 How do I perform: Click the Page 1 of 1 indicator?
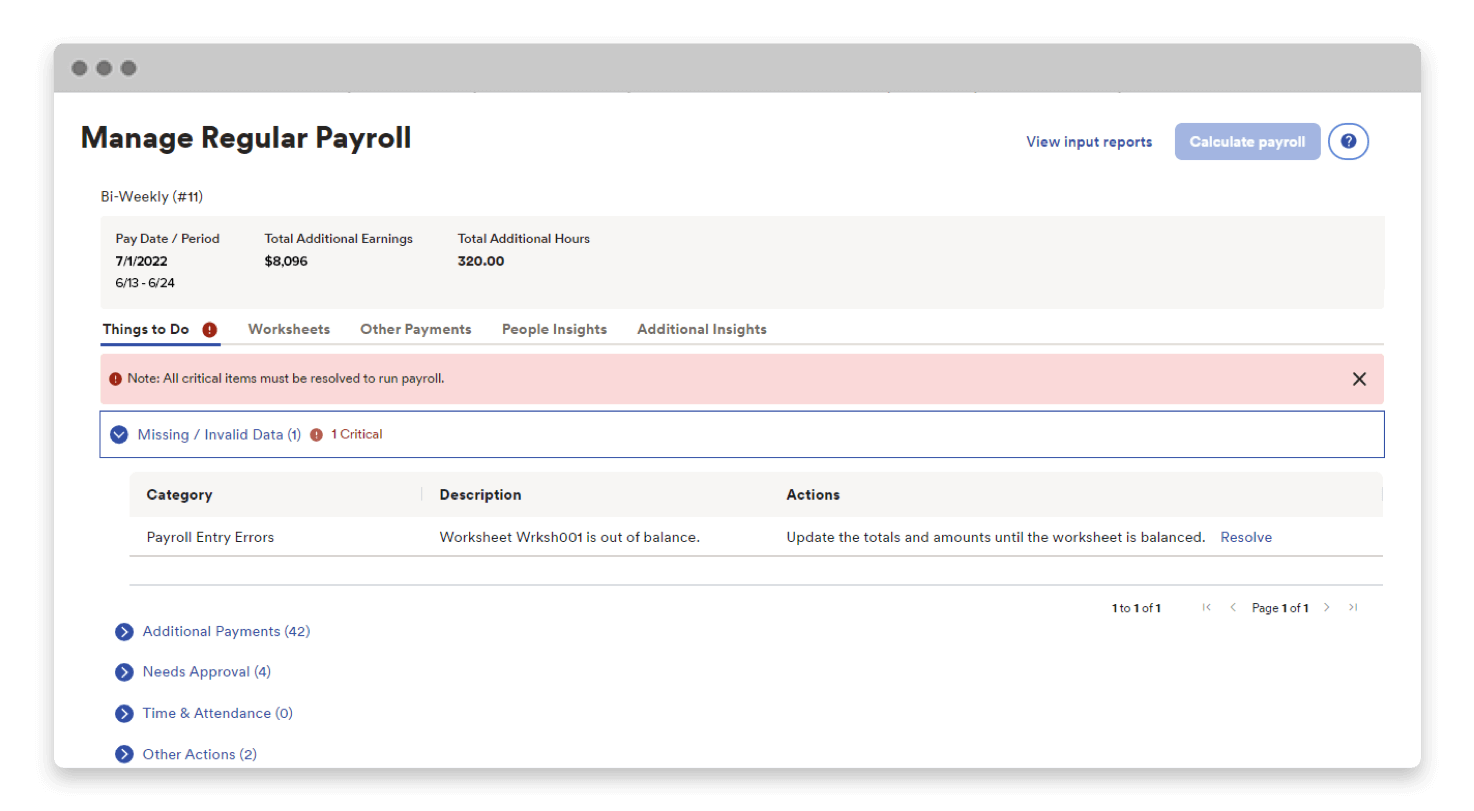pyautogui.click(x=1280, y=608)
